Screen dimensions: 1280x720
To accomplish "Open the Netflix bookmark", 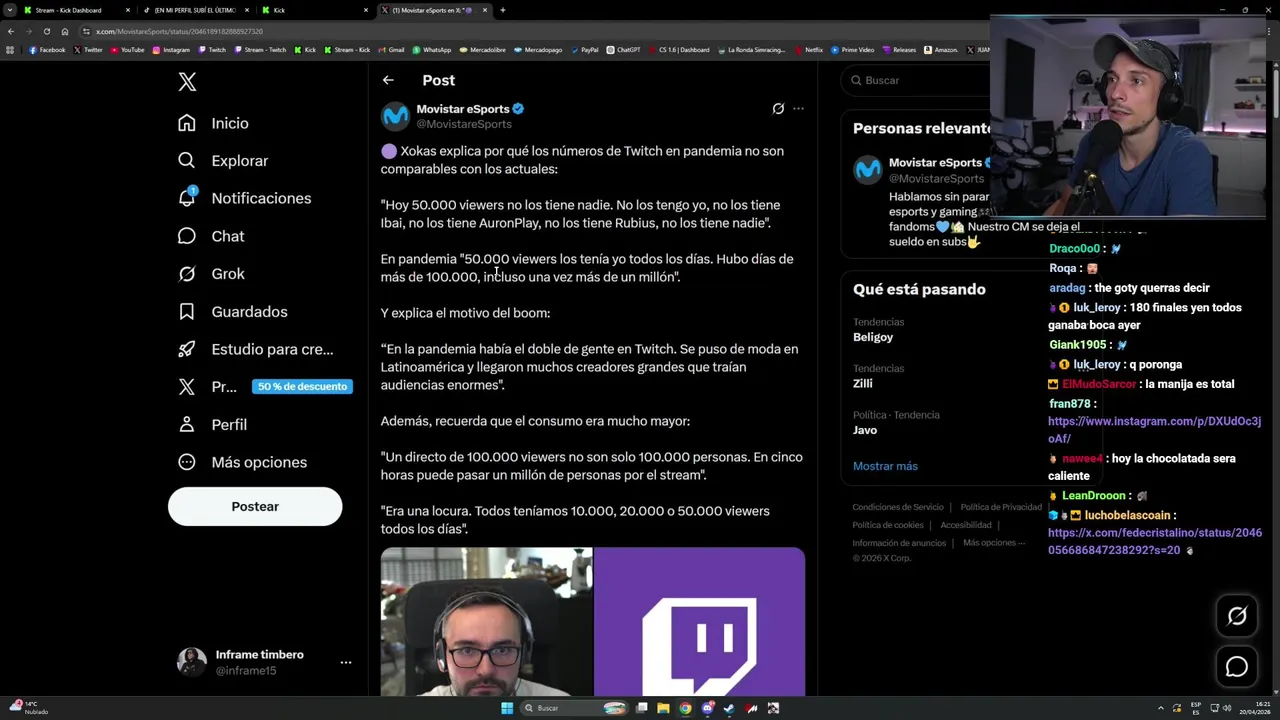I will point(809,50).
